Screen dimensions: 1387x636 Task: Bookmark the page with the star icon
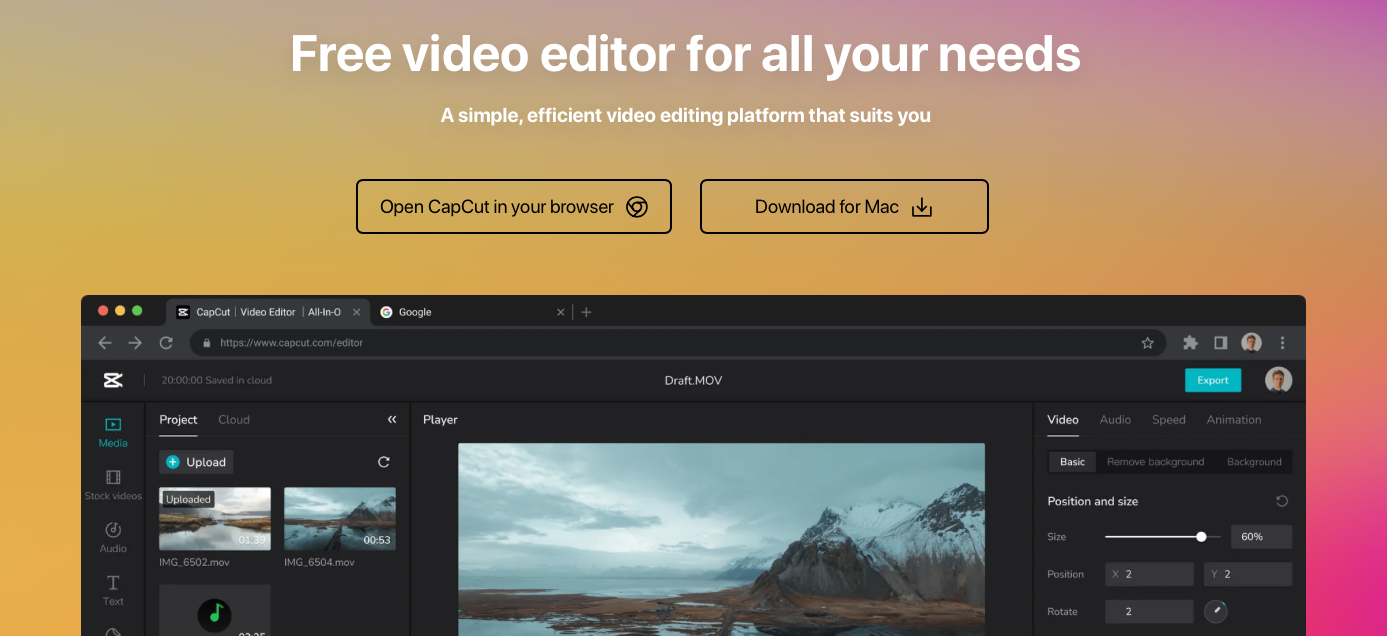(1147, 343)
